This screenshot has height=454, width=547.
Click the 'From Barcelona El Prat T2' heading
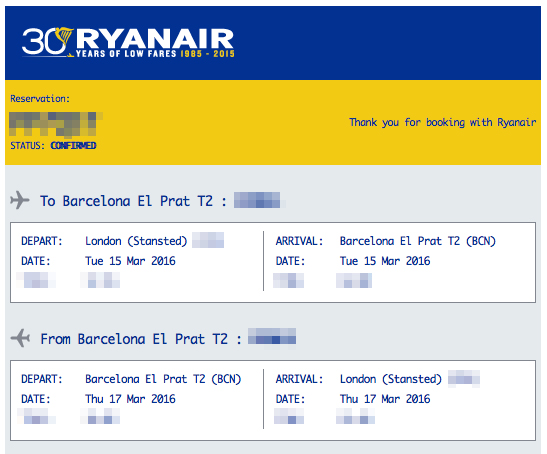point(134,339)
